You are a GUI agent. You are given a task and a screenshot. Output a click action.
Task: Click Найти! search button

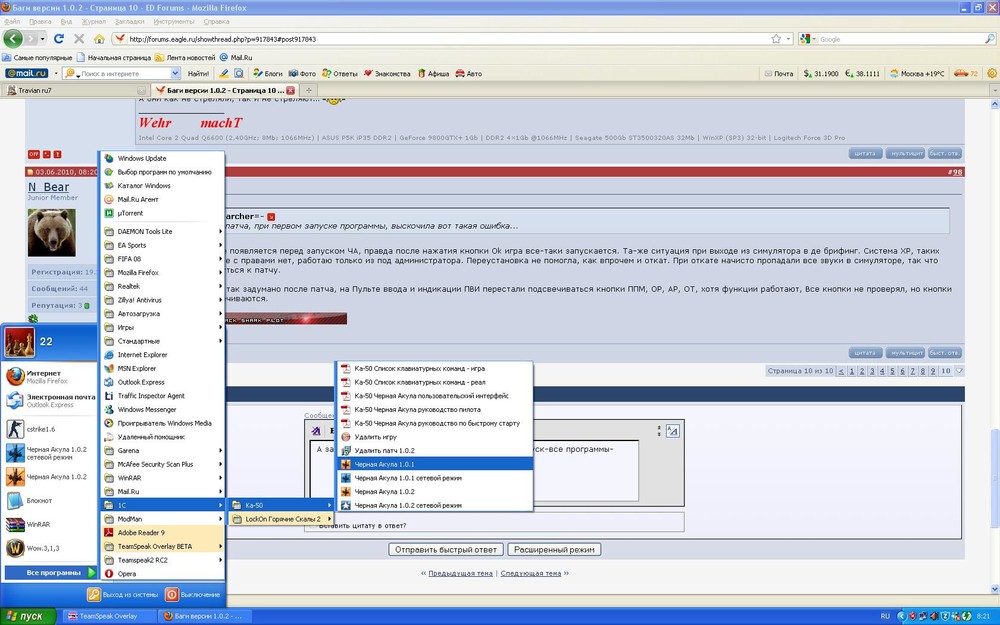[x=198, y=73]
